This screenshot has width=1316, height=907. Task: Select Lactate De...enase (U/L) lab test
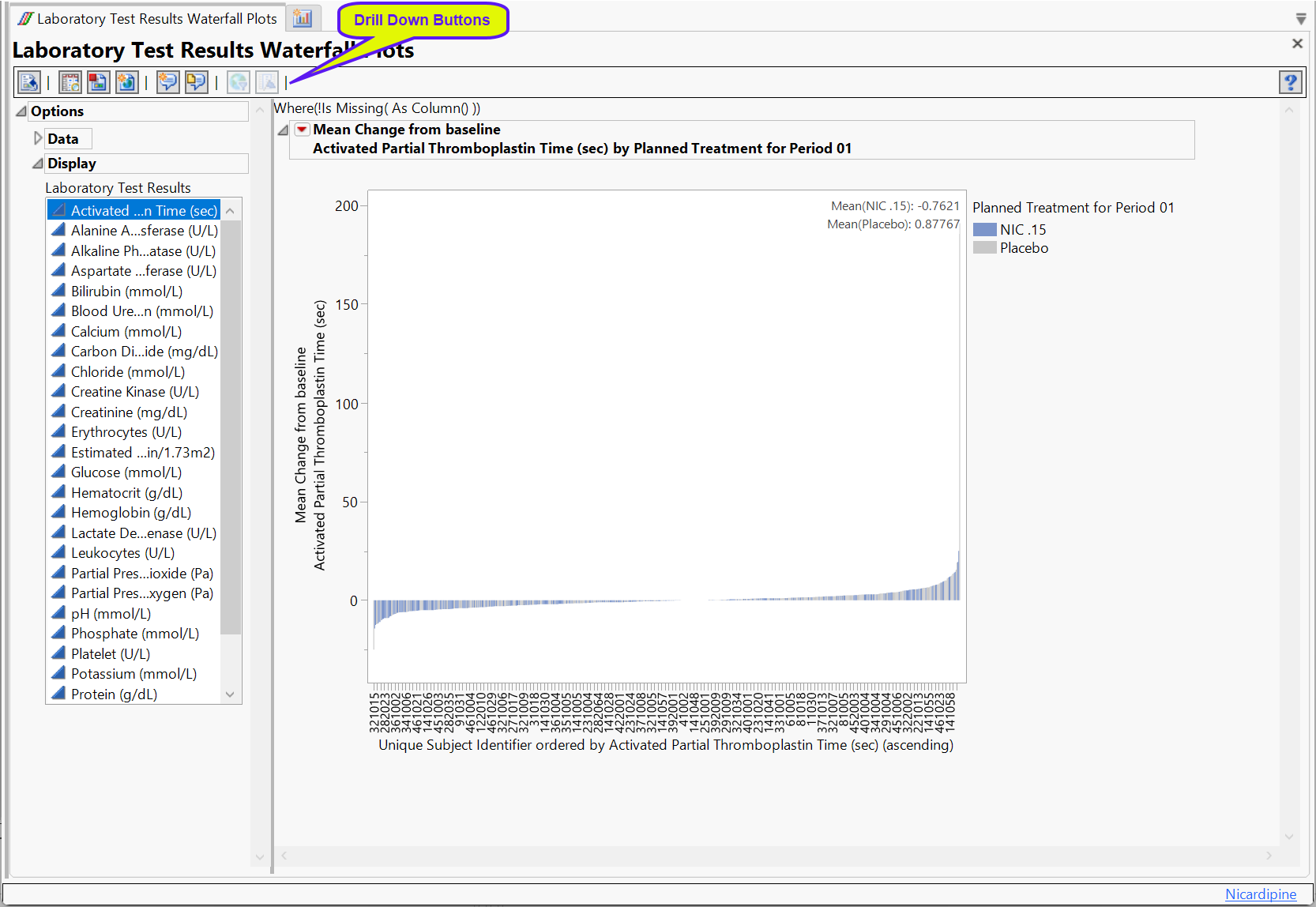point(133,533)
